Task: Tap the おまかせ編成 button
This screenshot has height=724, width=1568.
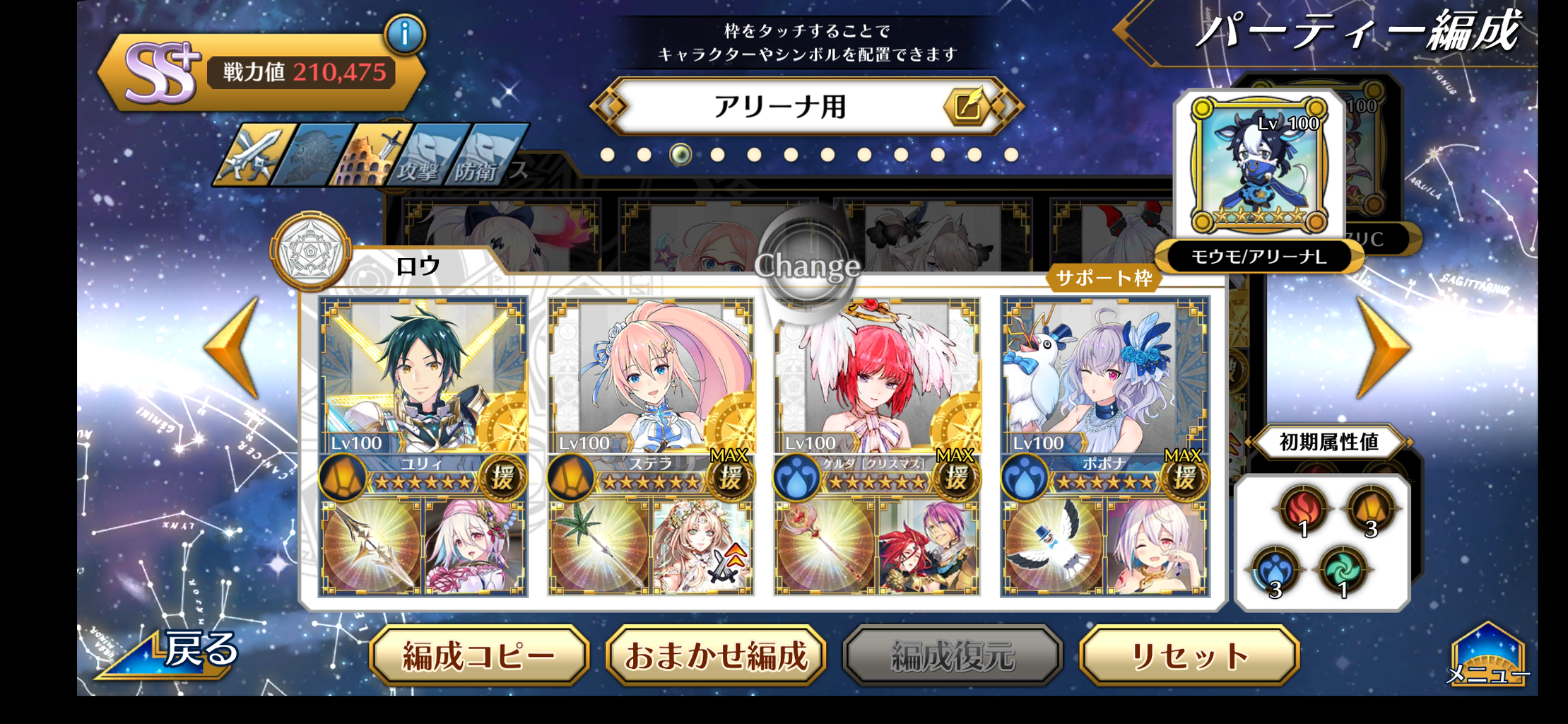Action: click(x=716, y=655)
